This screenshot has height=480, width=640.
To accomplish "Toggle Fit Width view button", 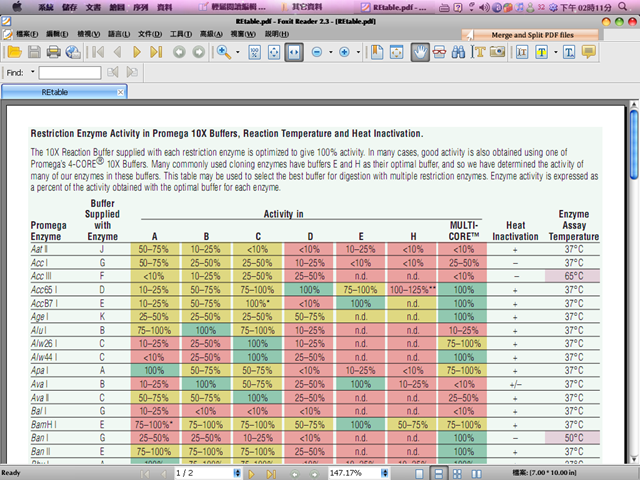I will (x=294, y=52).
